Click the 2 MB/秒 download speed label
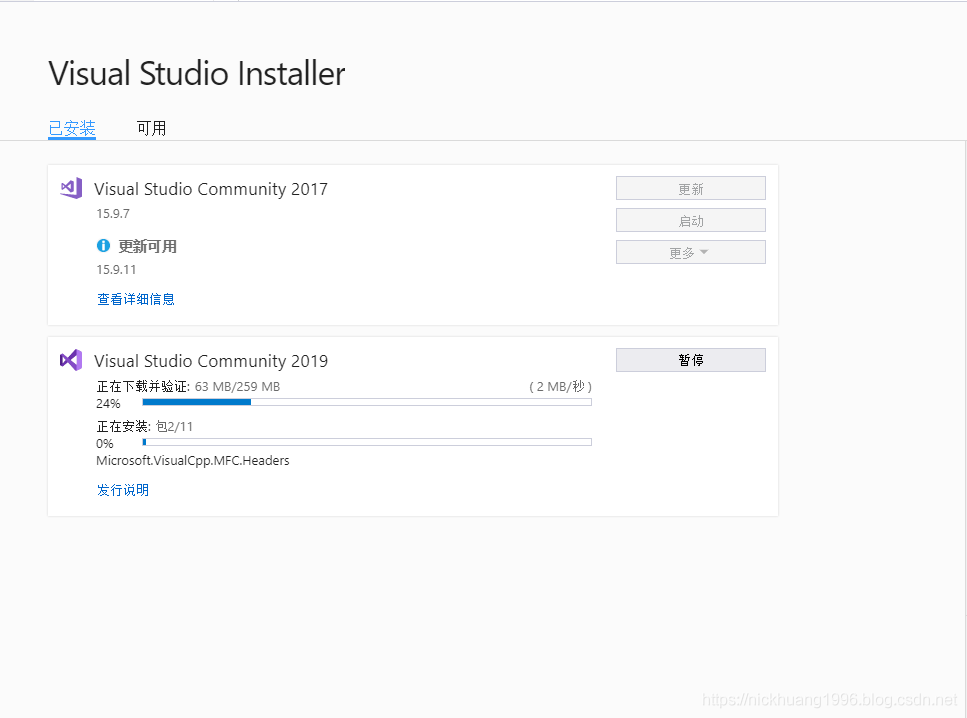The height and width of the screenshot is (718, 967). 560,386
